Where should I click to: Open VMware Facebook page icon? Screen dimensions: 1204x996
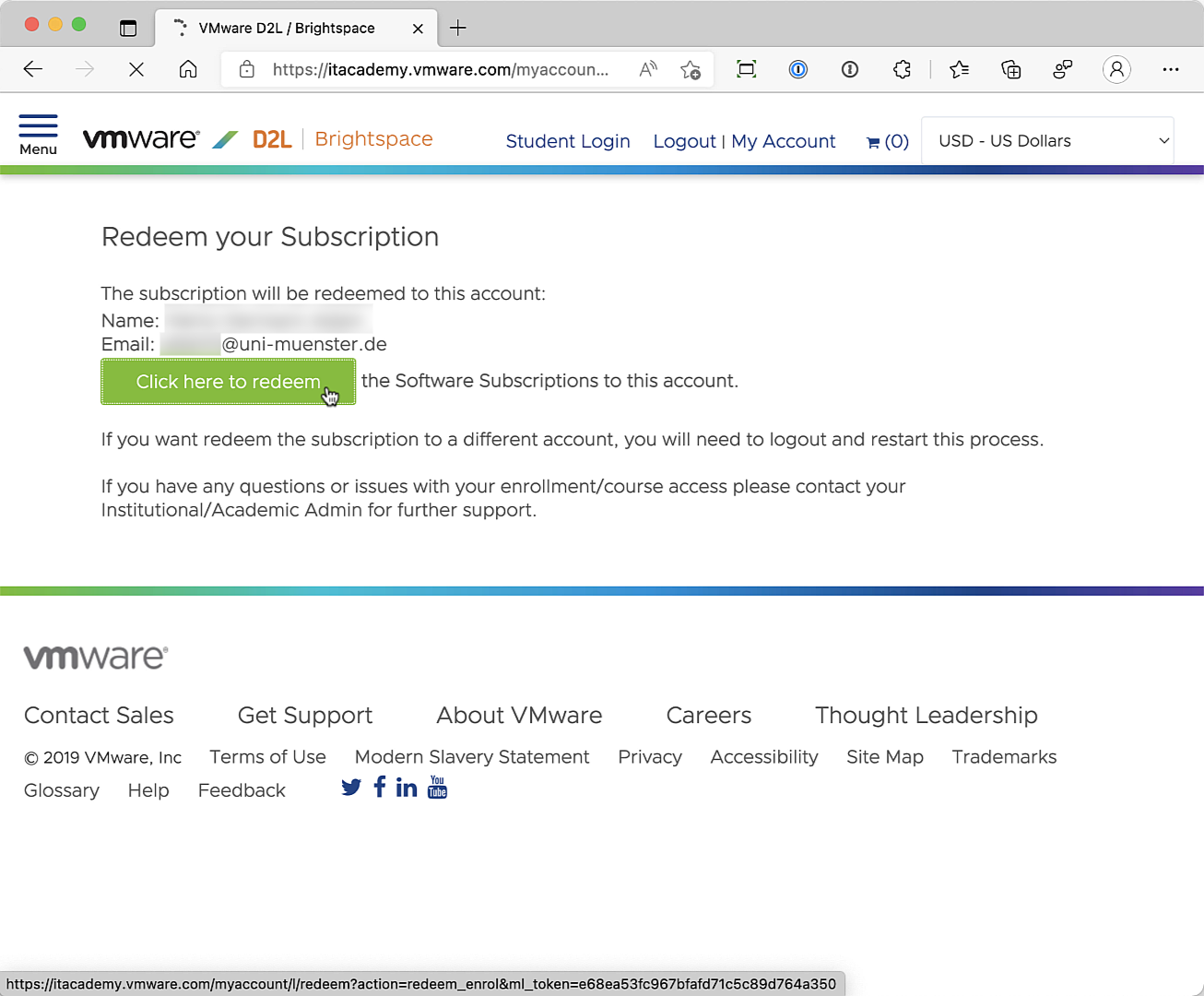pyautogui.click(x=380, y=787)
